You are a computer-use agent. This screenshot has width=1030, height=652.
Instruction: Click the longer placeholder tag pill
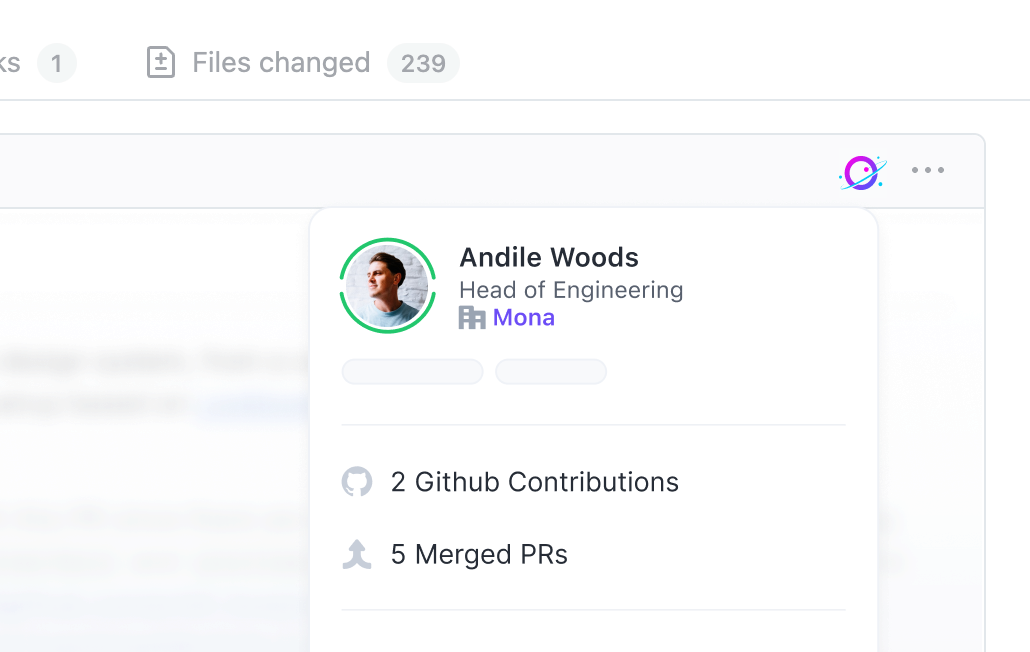click(413, 372)
